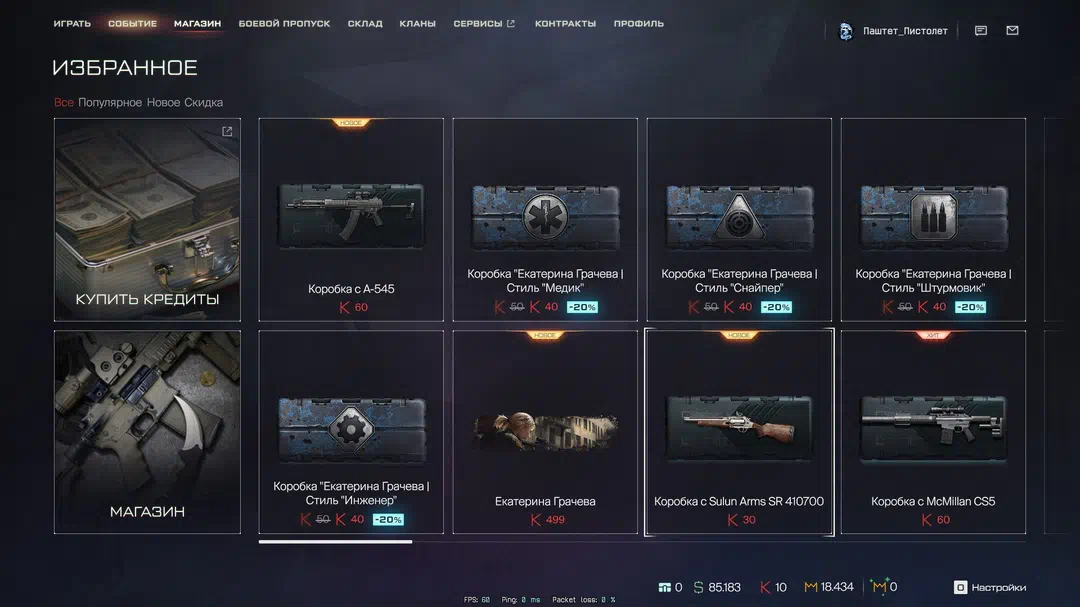Select the Популярное filter
1080x607 pixels.
(x=110, y=102)
